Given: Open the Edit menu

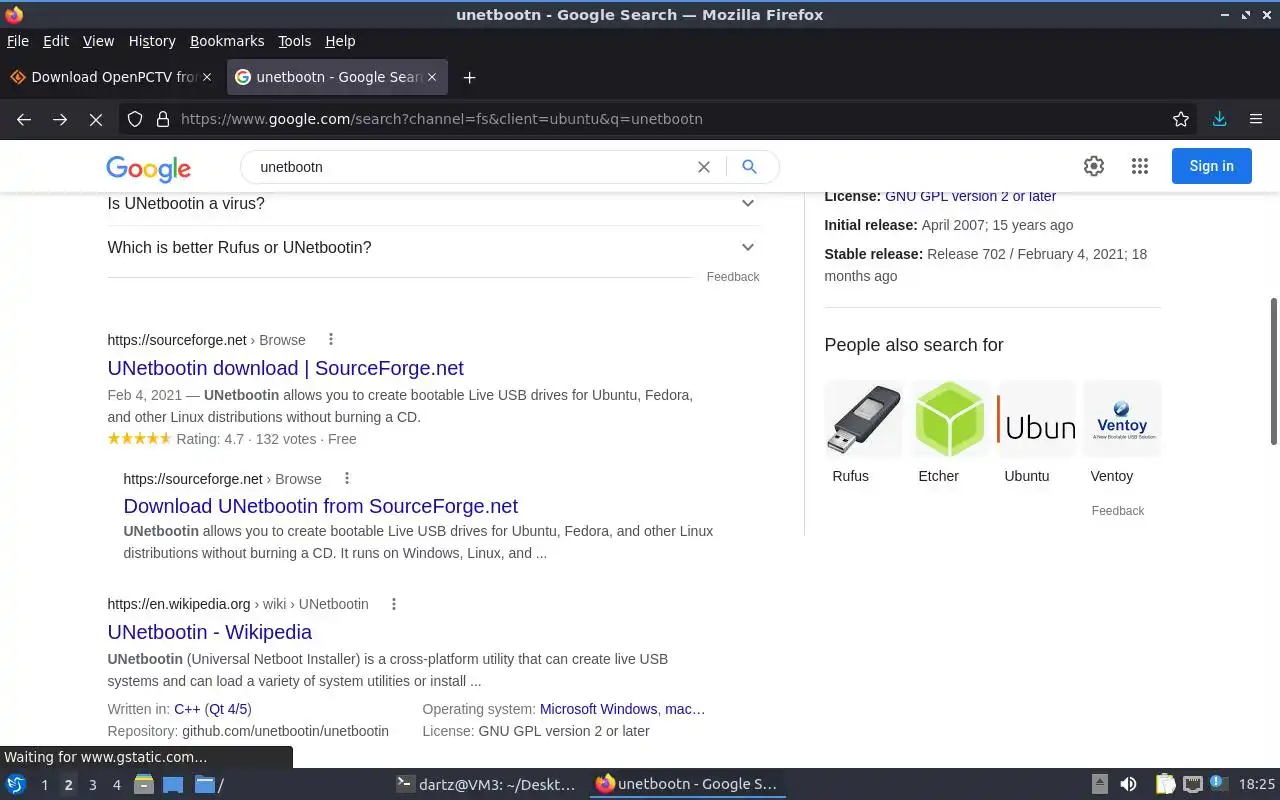Looking at the screenshot, I should (56, 41).
